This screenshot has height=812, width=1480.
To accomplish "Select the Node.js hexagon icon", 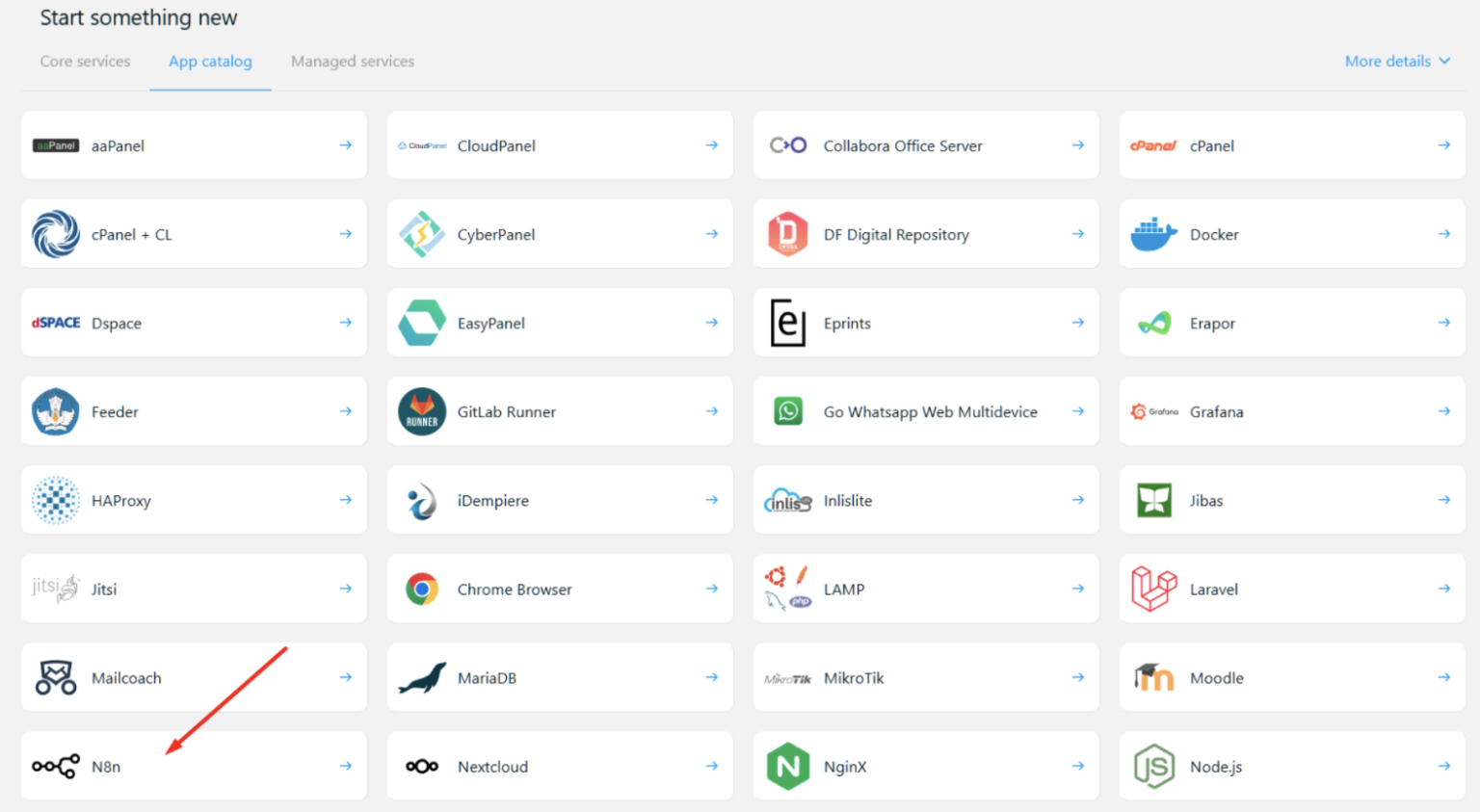I will point(1154,766).
